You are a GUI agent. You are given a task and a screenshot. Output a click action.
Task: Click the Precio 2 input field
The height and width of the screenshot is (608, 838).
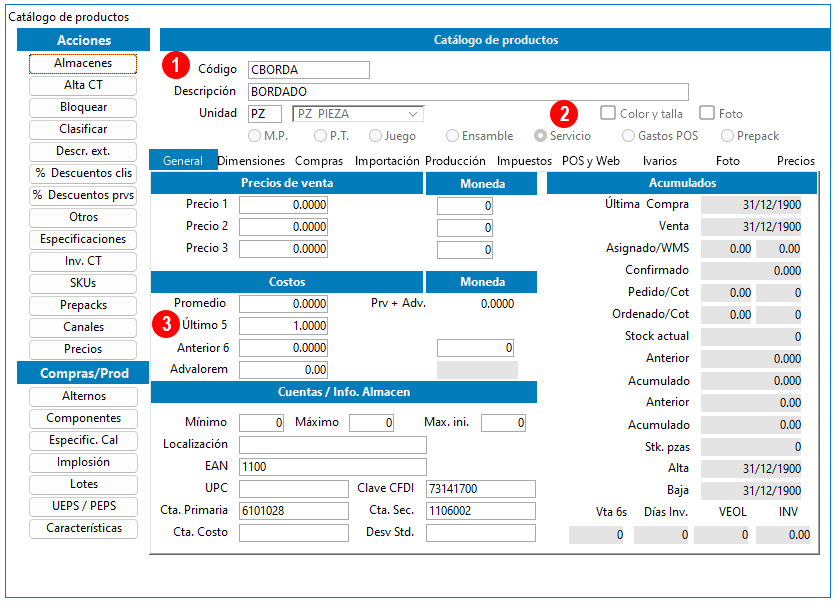[x=283, y=227]
